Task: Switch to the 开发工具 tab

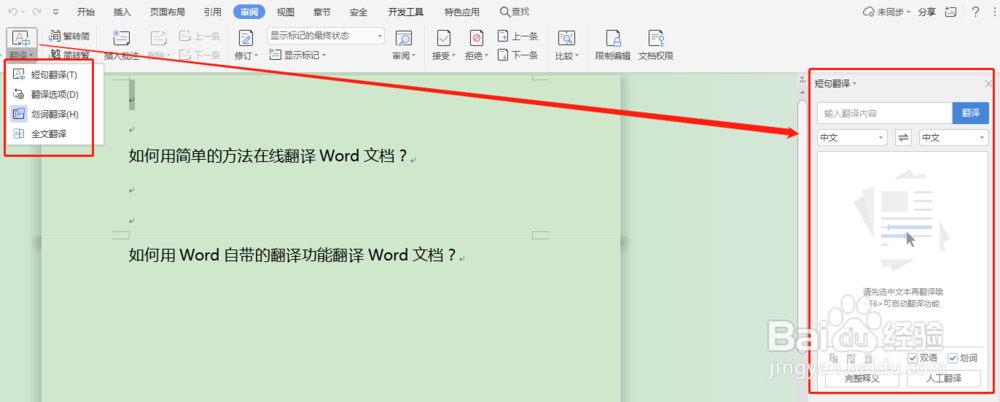Action: (x=406, y=12)
